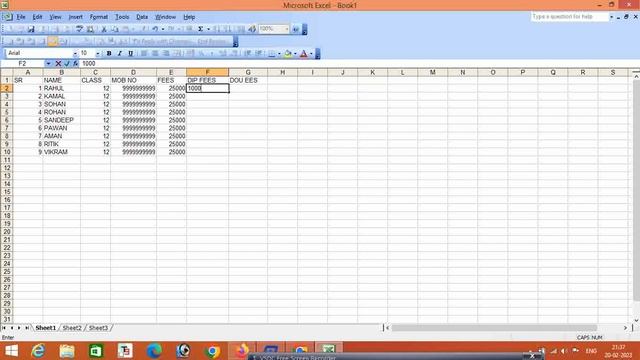Screen dimensions: 640x360
Task: Click the Spelling check icon
Action: coord(79,29)
